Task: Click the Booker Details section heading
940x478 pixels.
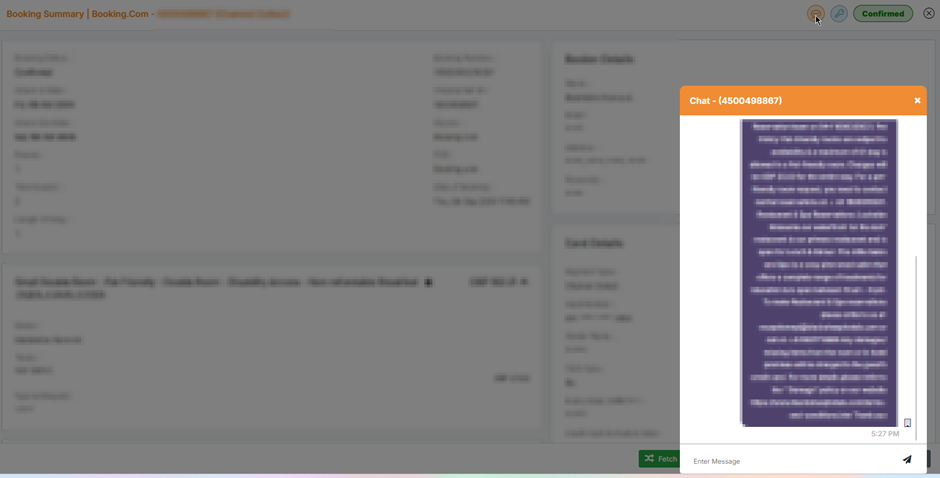Action: (x=599, y=59)
